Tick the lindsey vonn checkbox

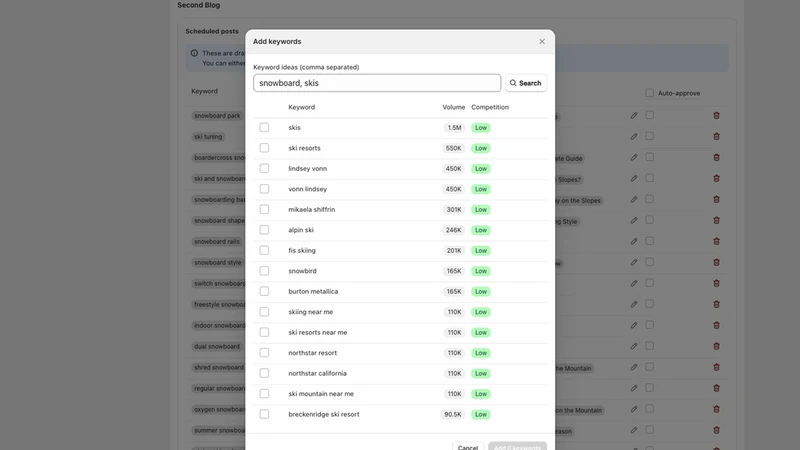click(x=264, y=168)
